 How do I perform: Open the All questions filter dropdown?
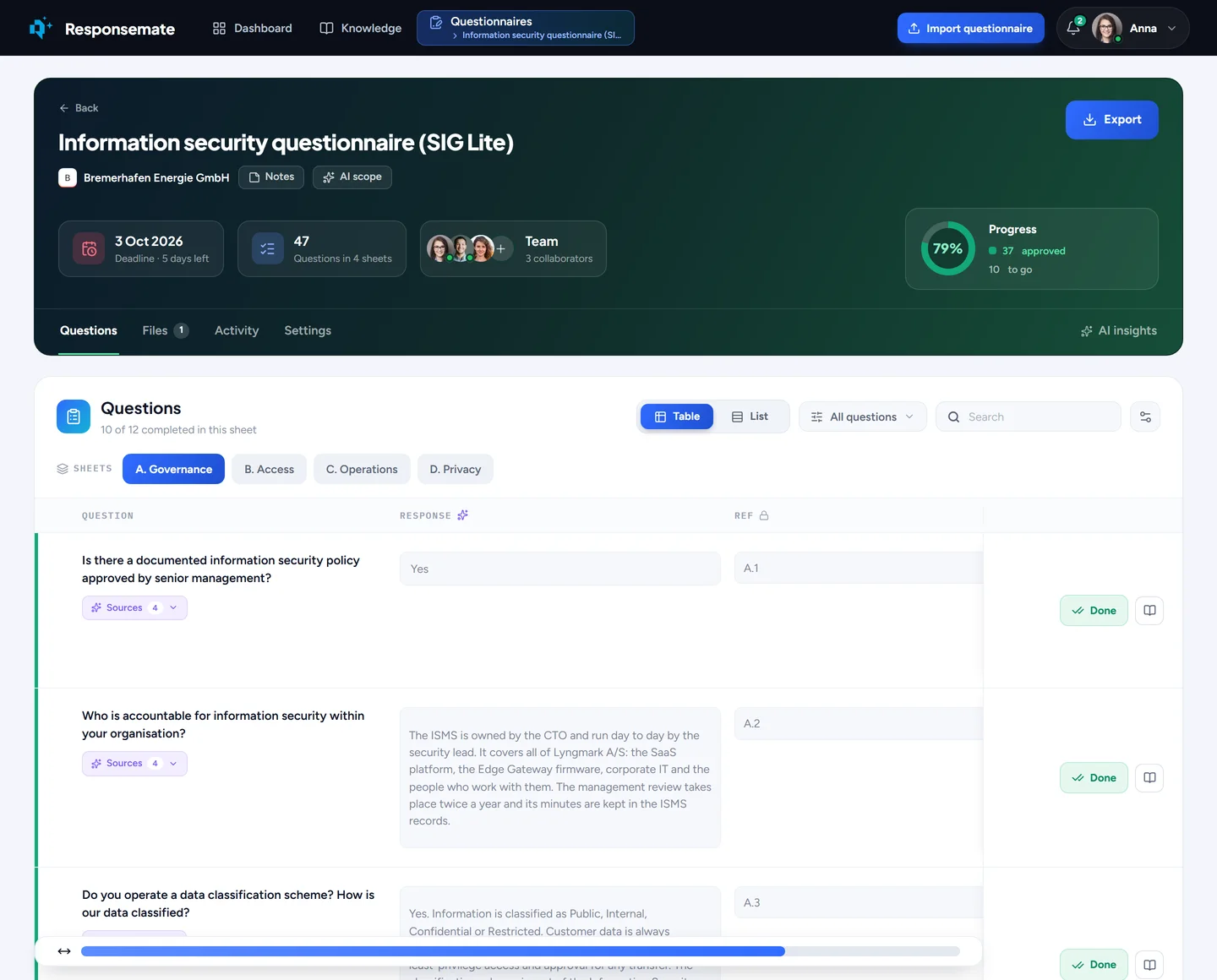click(x=863, y=416)
